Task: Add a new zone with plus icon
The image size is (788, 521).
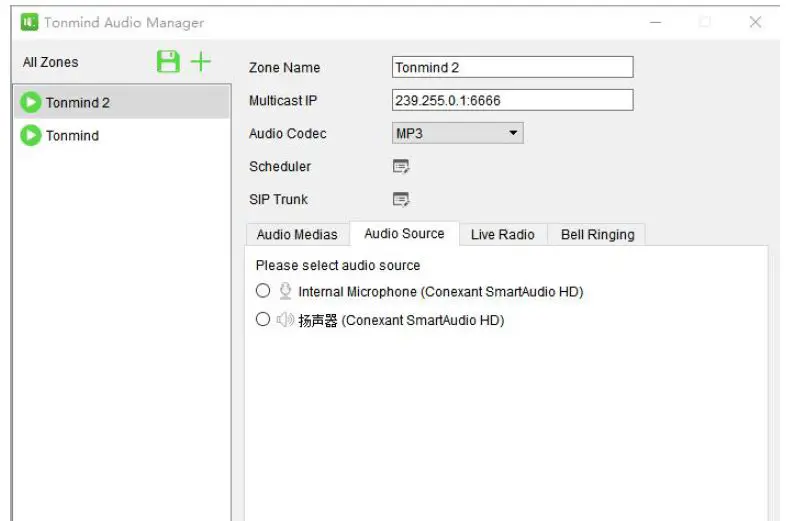Action: point(201,61)
